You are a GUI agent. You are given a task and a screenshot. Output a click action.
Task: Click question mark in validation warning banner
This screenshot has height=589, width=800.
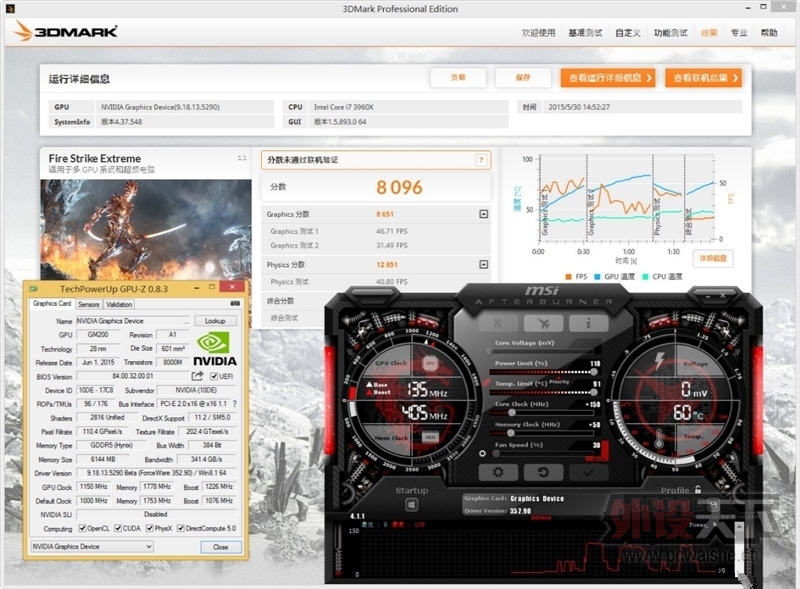click(481, 160)
